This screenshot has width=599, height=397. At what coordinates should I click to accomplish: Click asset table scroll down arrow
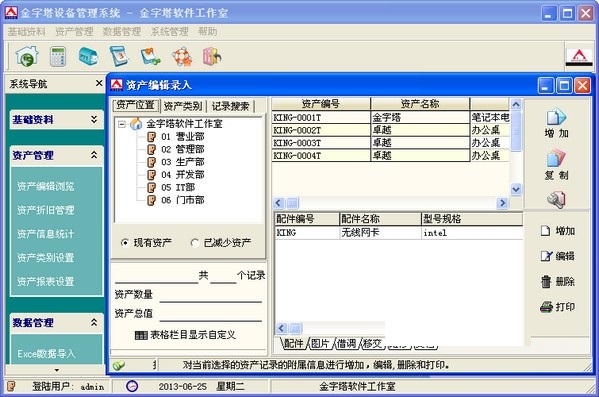click(516, 189)
